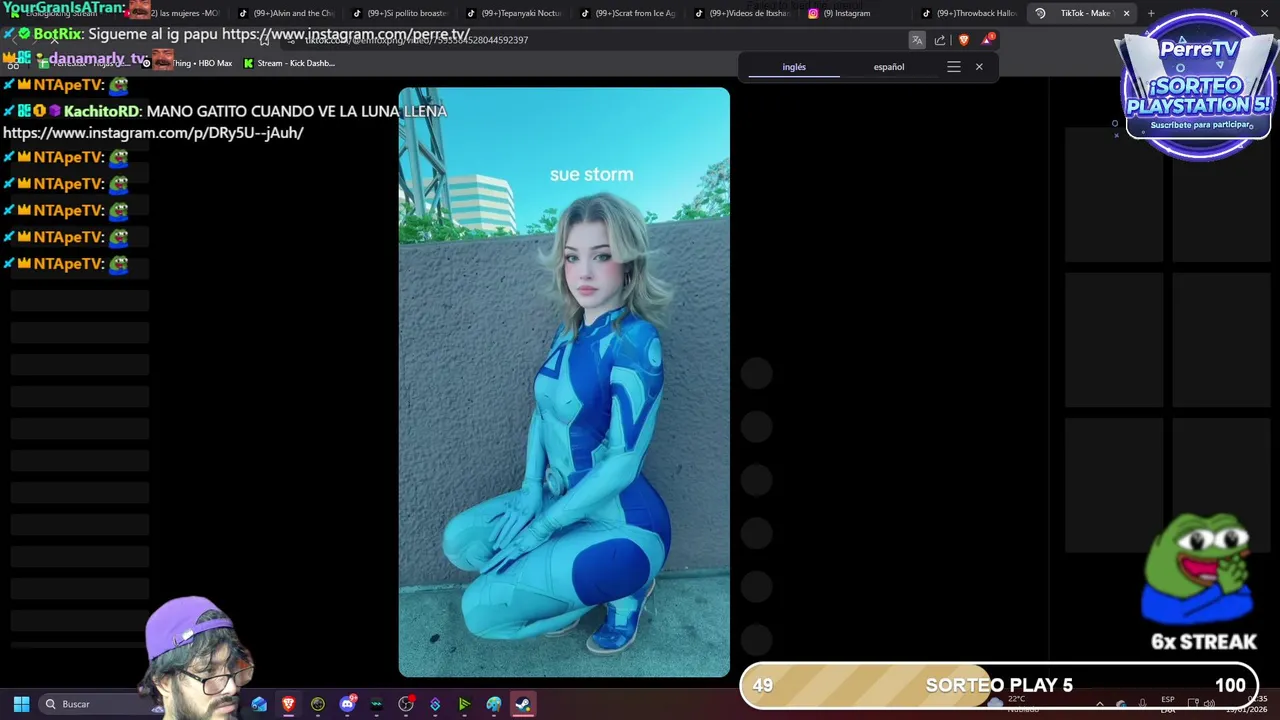Close the translate popup

coord(979,67)
